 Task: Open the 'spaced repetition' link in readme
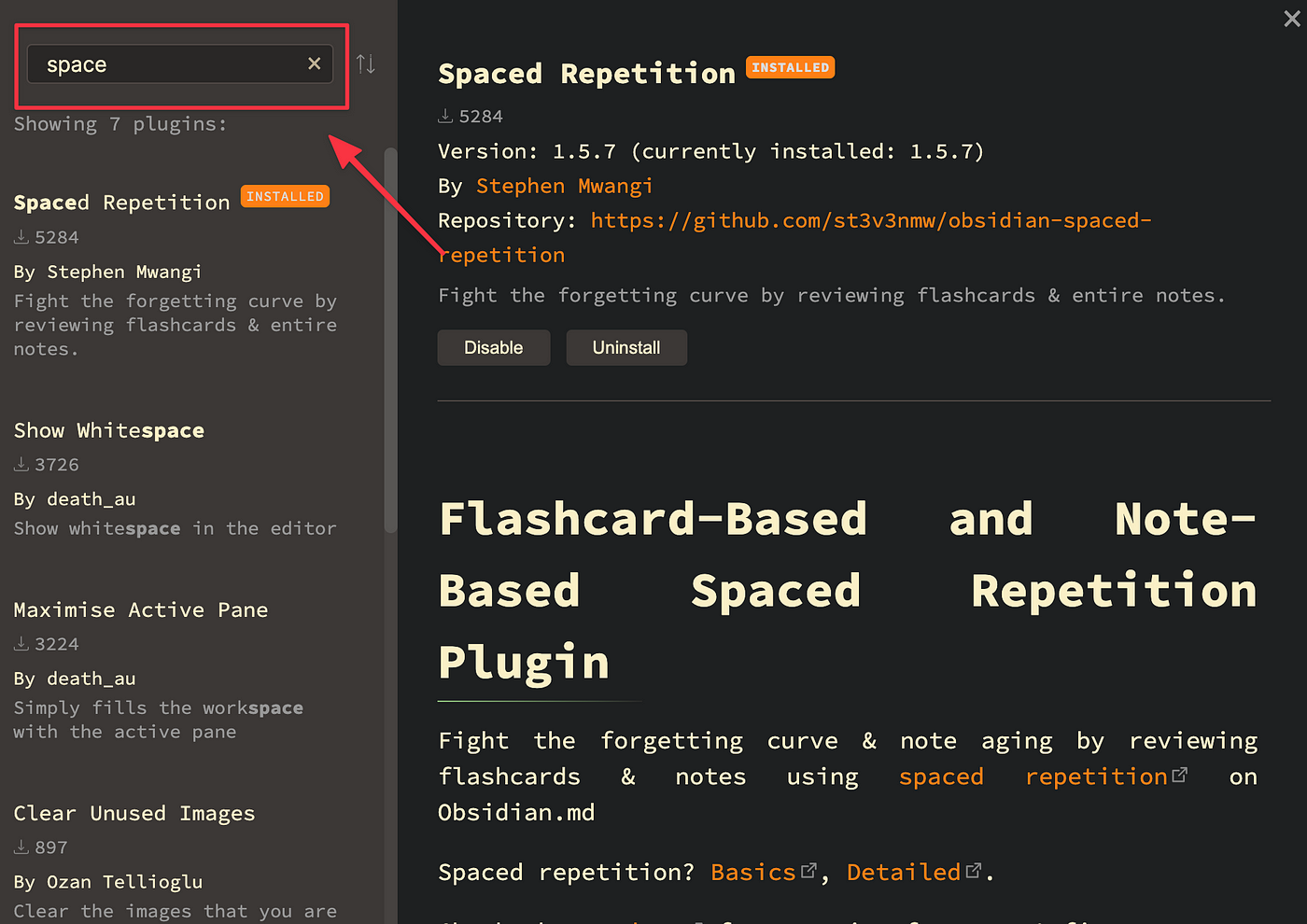1043,777
